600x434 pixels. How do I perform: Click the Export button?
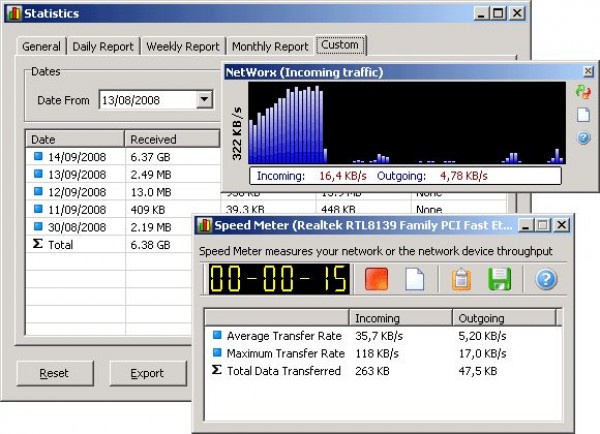[x=148, y=374]
